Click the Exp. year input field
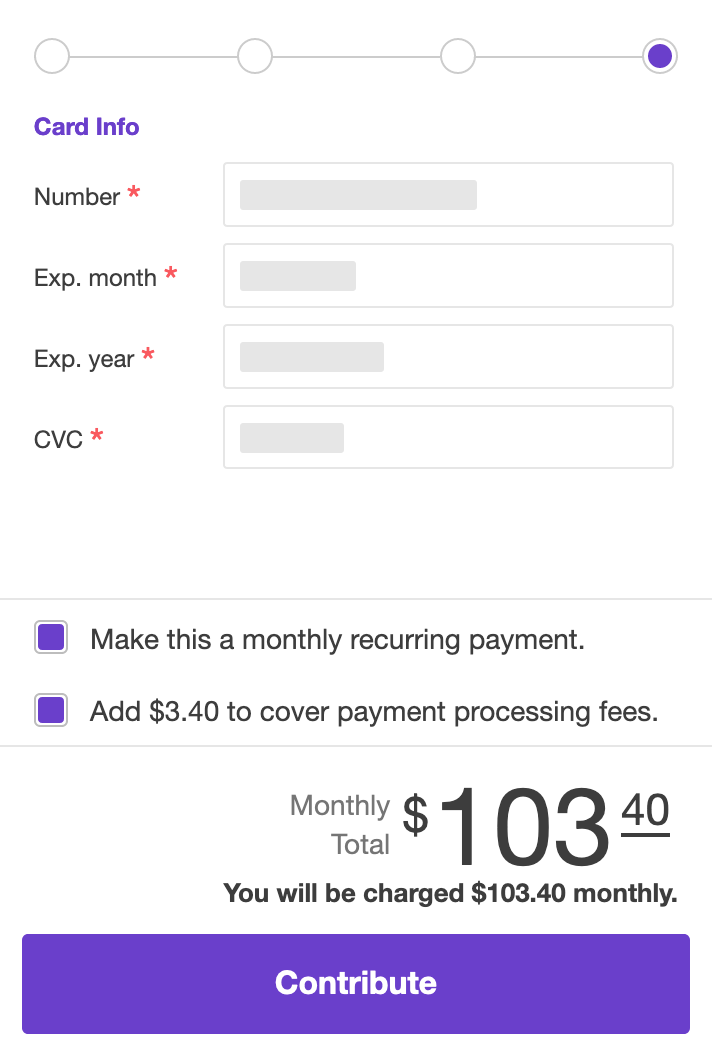Screen dimensions: 712x1059 click(448, 356)
